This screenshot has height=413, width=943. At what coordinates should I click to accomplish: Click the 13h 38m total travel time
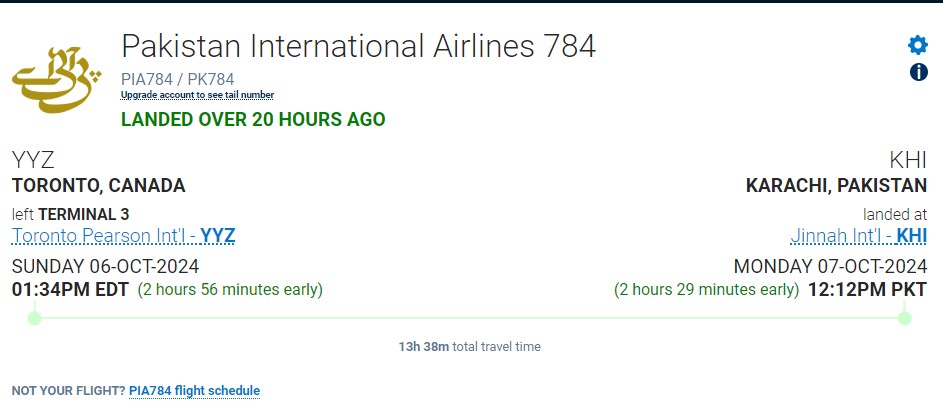469,347
